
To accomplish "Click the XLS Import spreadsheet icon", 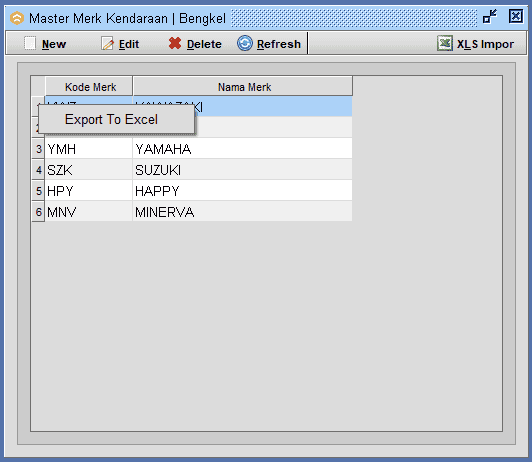I will (445, 43).
